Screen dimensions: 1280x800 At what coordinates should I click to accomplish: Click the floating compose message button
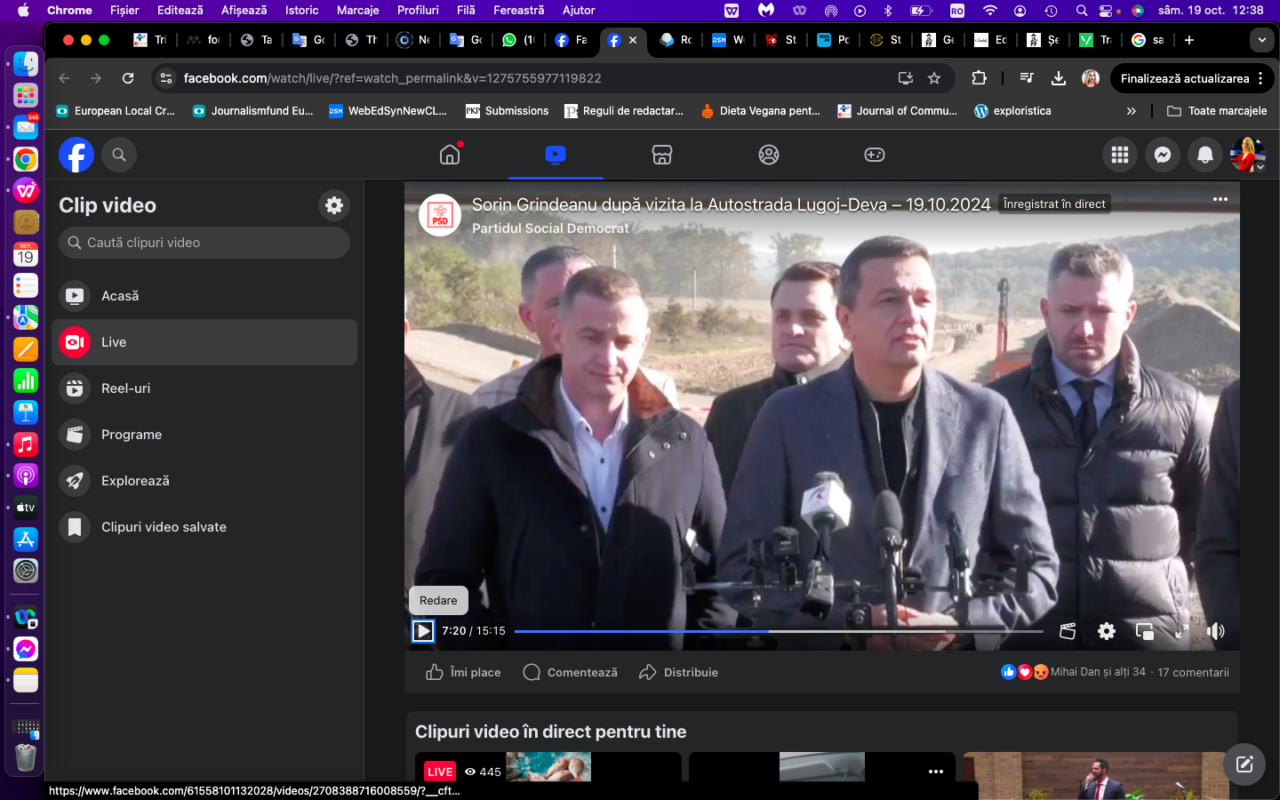(x=1244, y=765)
